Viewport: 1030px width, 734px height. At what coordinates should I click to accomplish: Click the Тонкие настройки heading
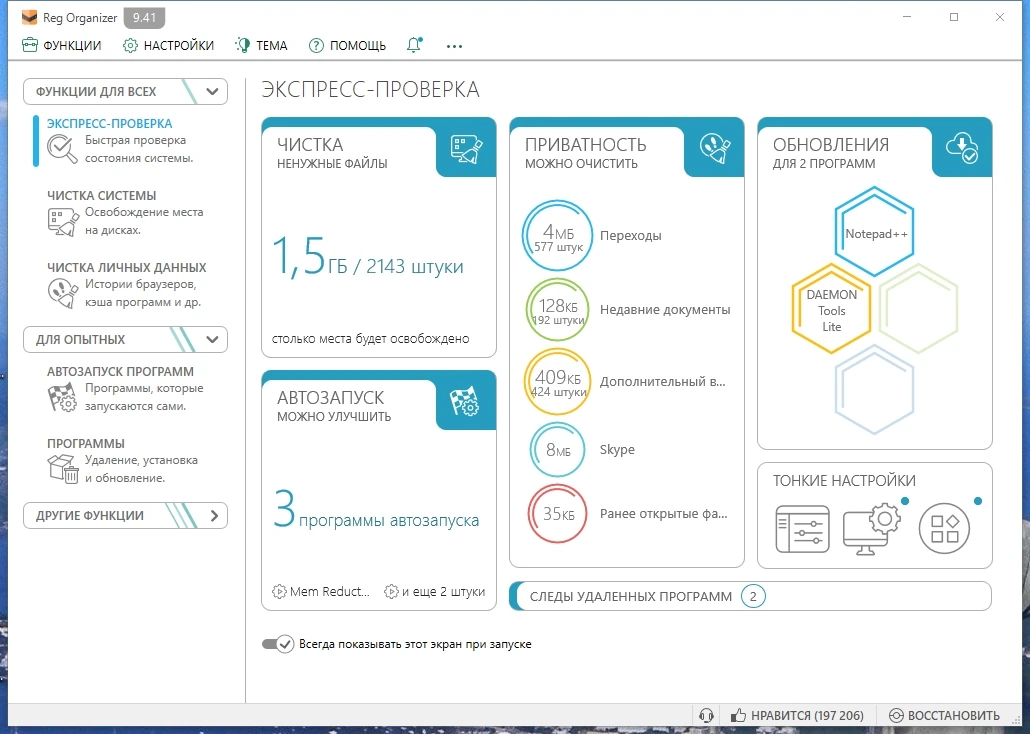coord(844,480)
